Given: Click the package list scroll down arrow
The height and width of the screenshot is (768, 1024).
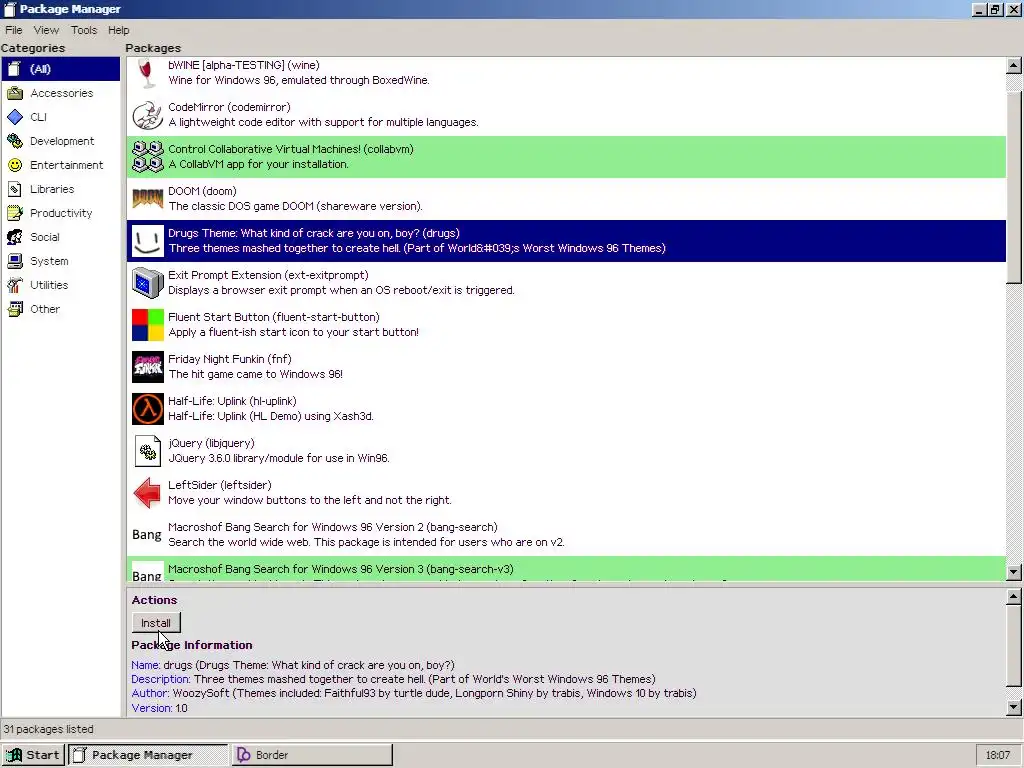Looking at the screenshot, I should 1014,572.
